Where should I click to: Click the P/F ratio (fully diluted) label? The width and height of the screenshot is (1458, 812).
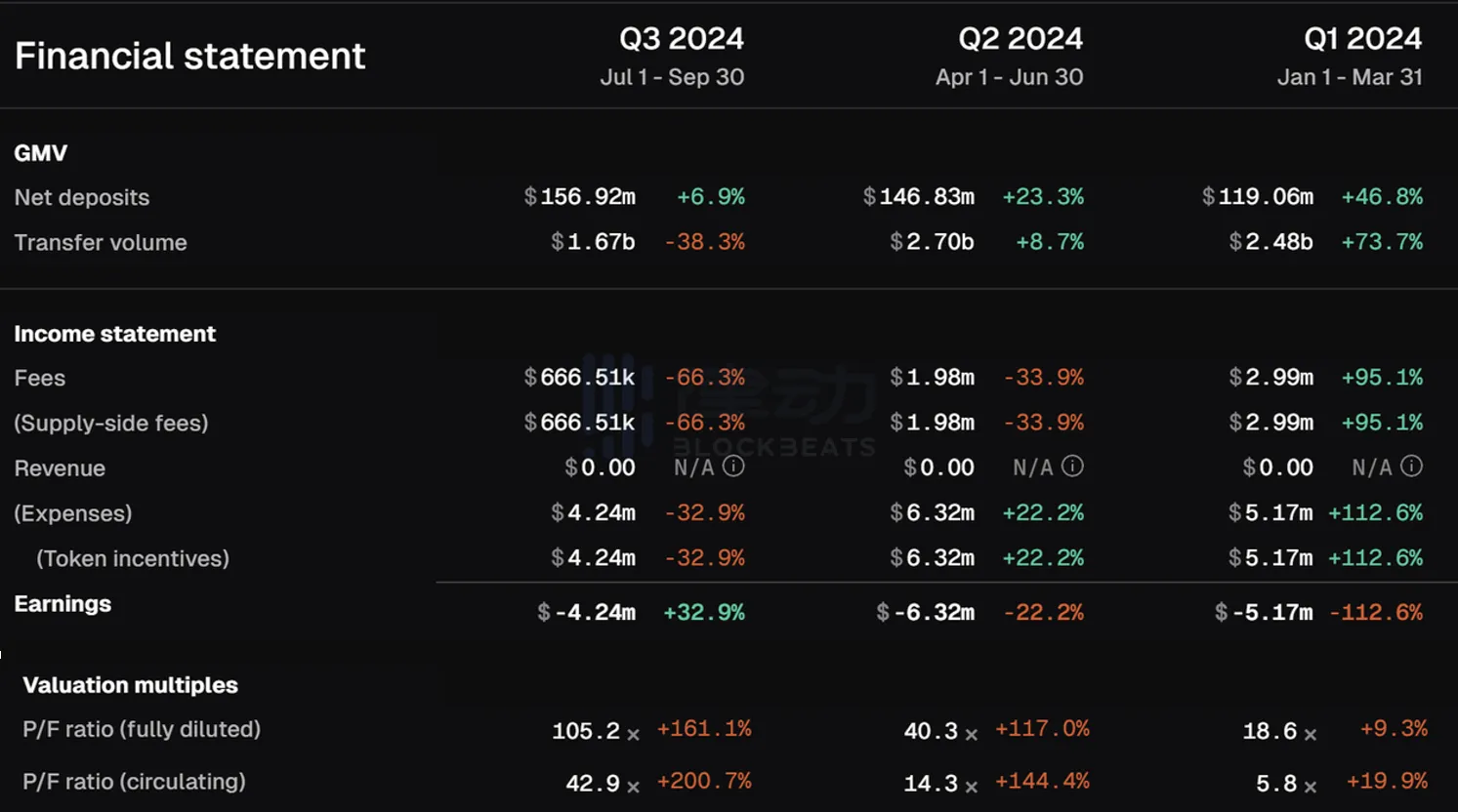point(141,729)
